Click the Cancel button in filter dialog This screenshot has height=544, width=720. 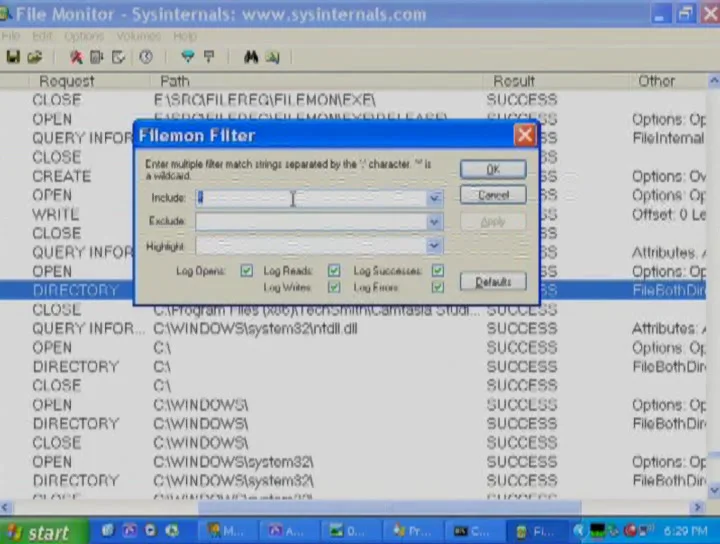coord(493,195)
